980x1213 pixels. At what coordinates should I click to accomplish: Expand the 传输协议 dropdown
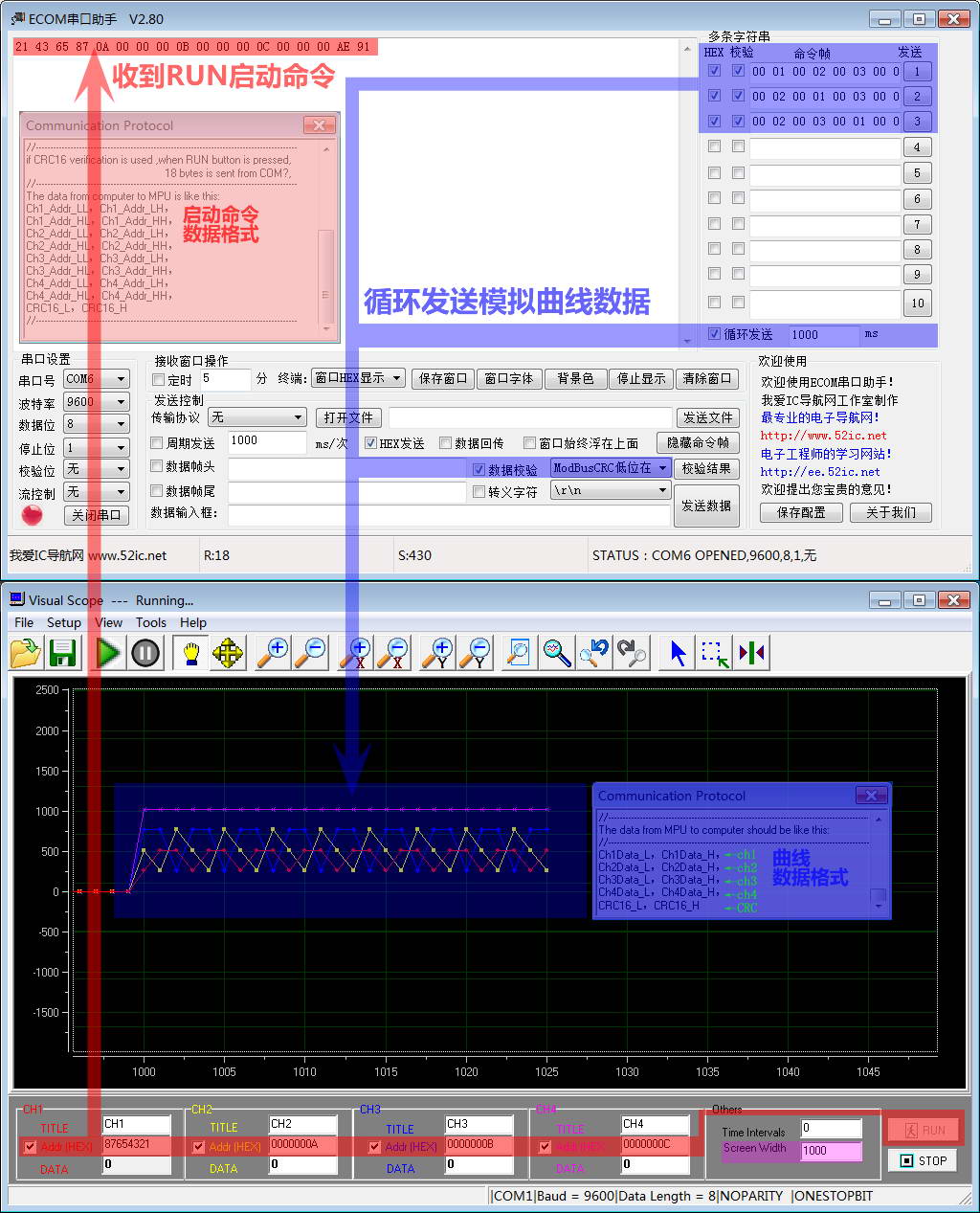(x=256, y=417)
